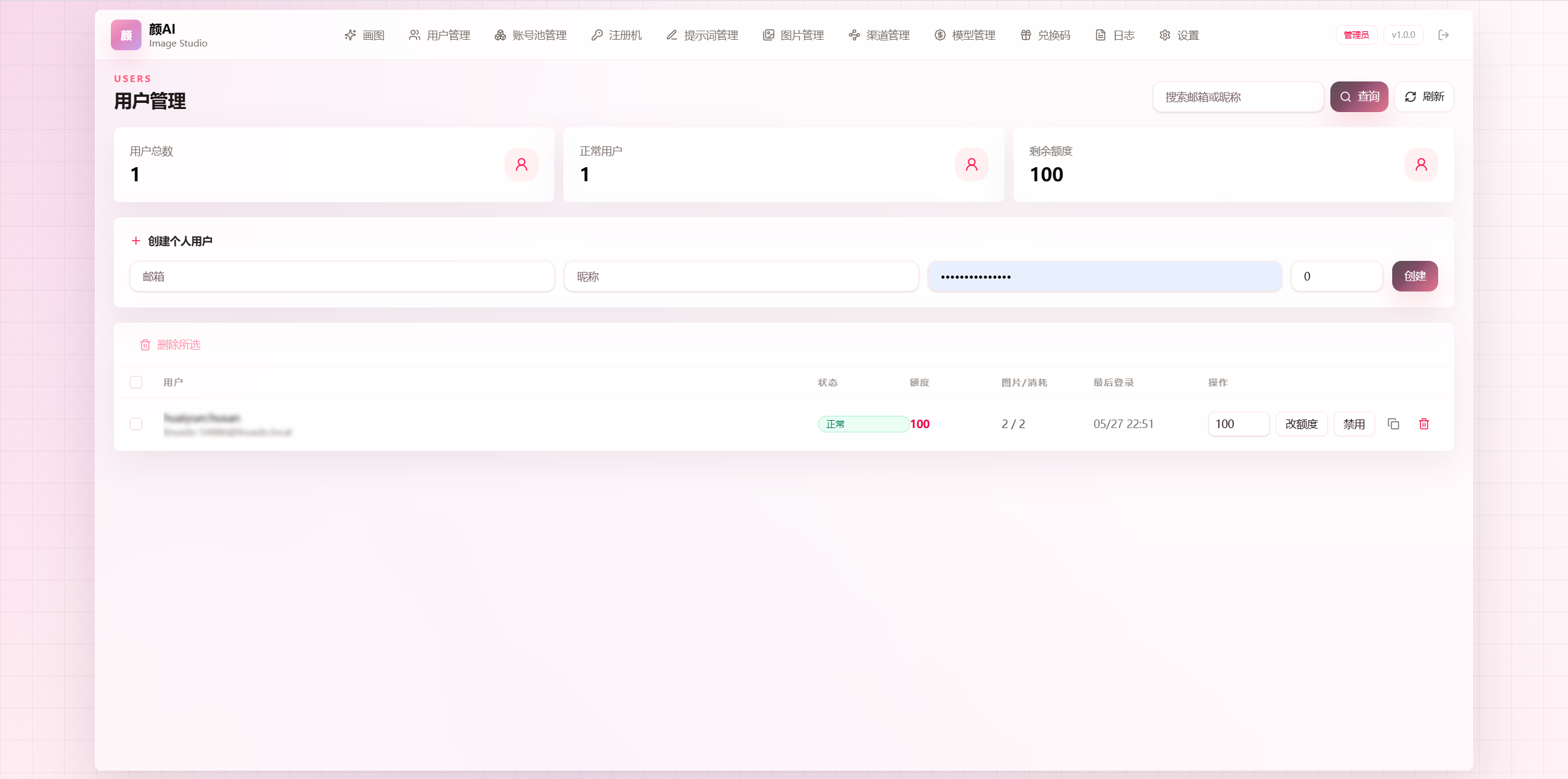Viewport: 1568px width, 779px height.
Task: Click the blurred username in user row
Action: pos(202,418)
